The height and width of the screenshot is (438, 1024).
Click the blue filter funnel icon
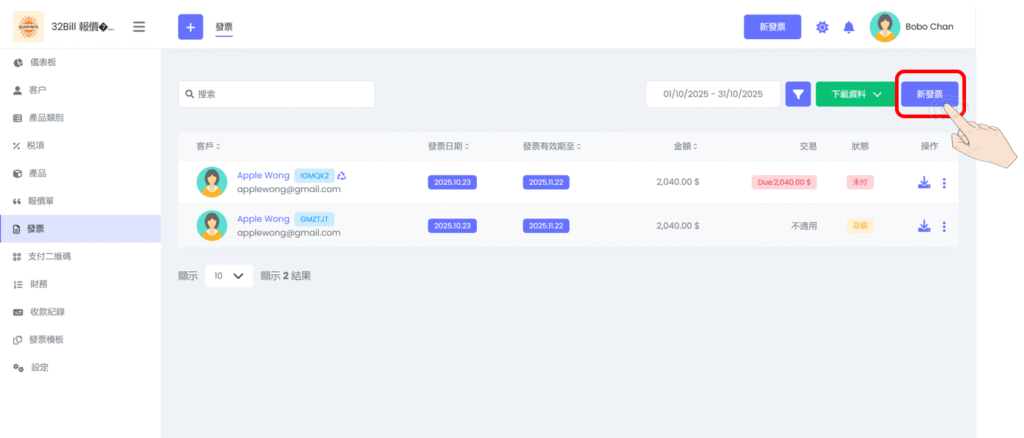(x=798, y=94)
